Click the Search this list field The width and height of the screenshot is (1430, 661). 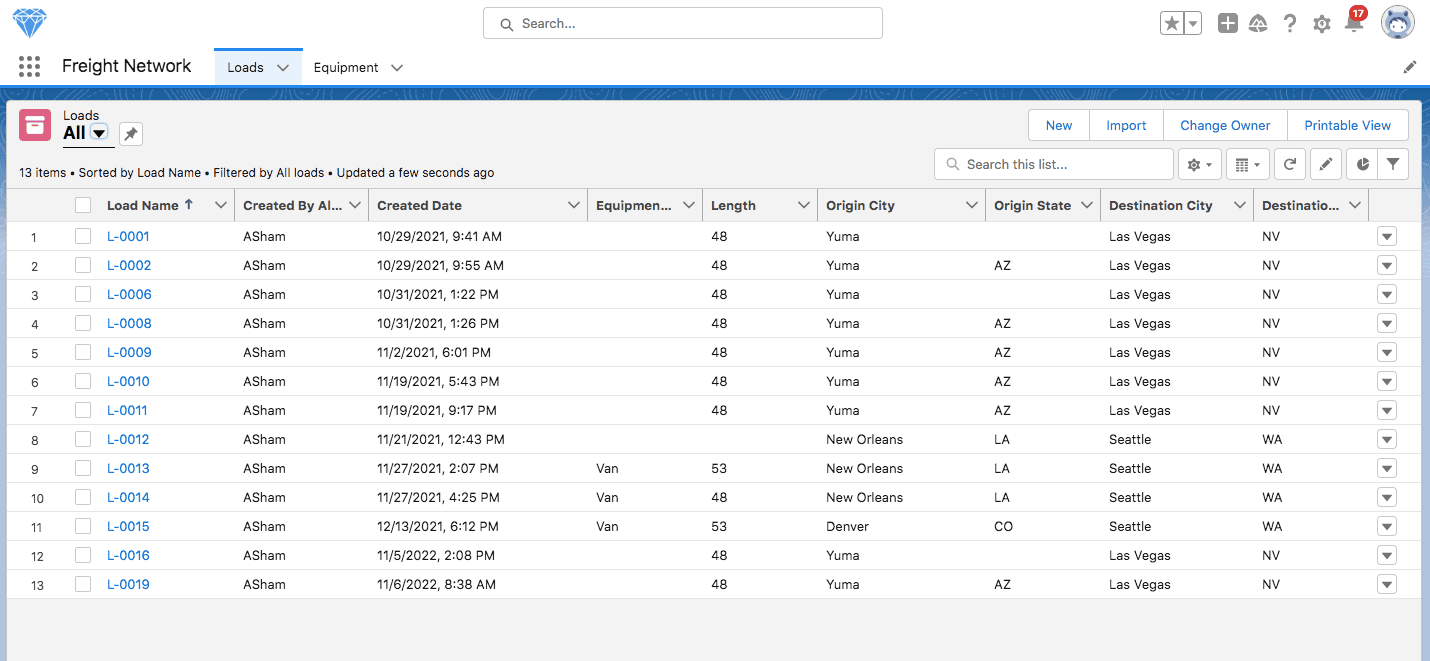pyautogui.click(x=1054, y=164)
